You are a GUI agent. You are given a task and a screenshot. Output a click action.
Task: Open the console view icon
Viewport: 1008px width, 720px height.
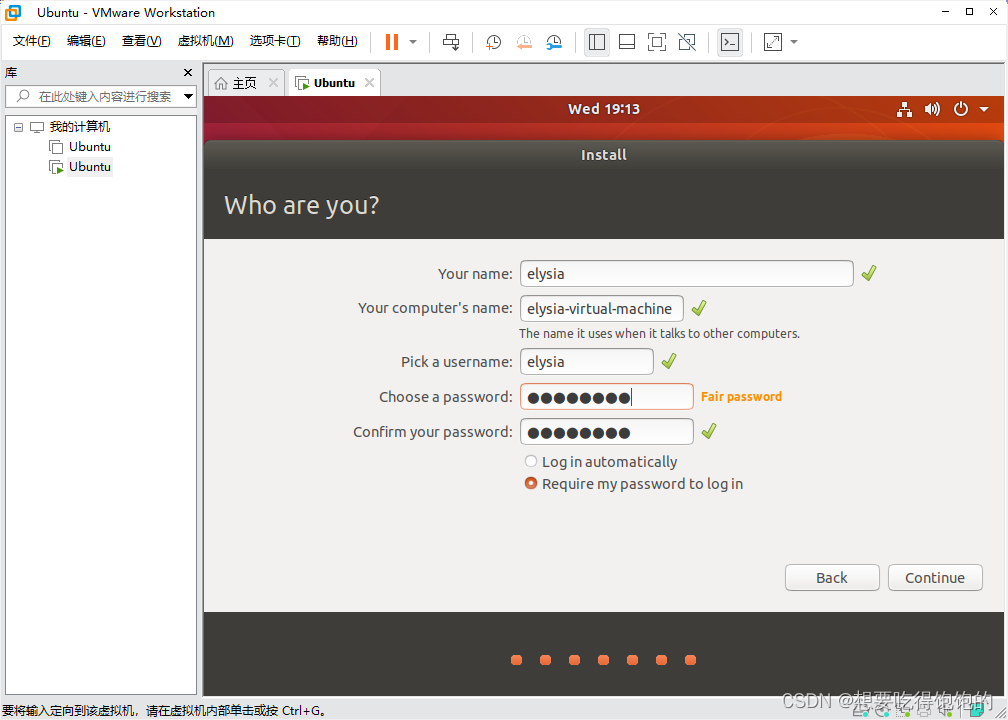click(x=729, y=42)
